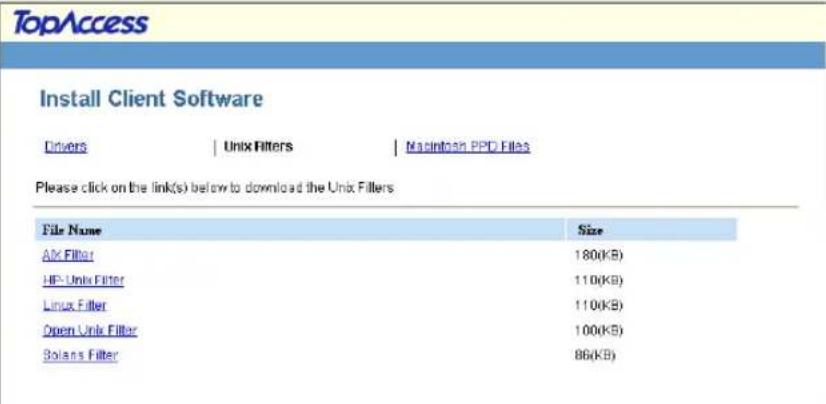Click the 180(KB) size value
Viewport: 826px width, 404px height.
(x=598, y=255)
